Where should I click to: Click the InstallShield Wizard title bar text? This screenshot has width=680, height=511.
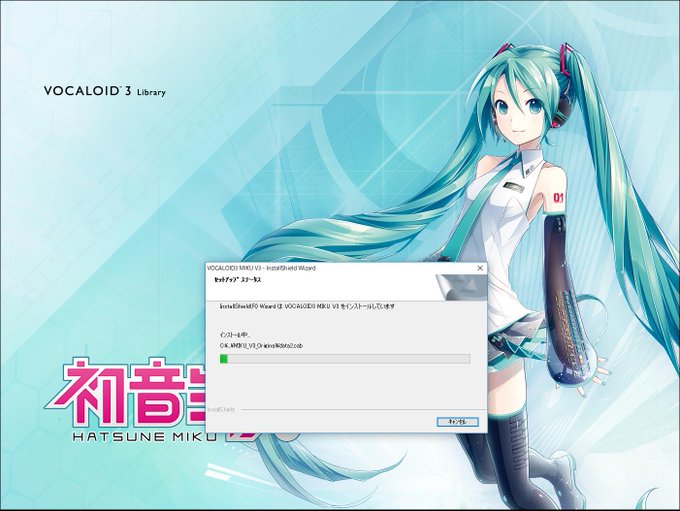coord(262,268)
